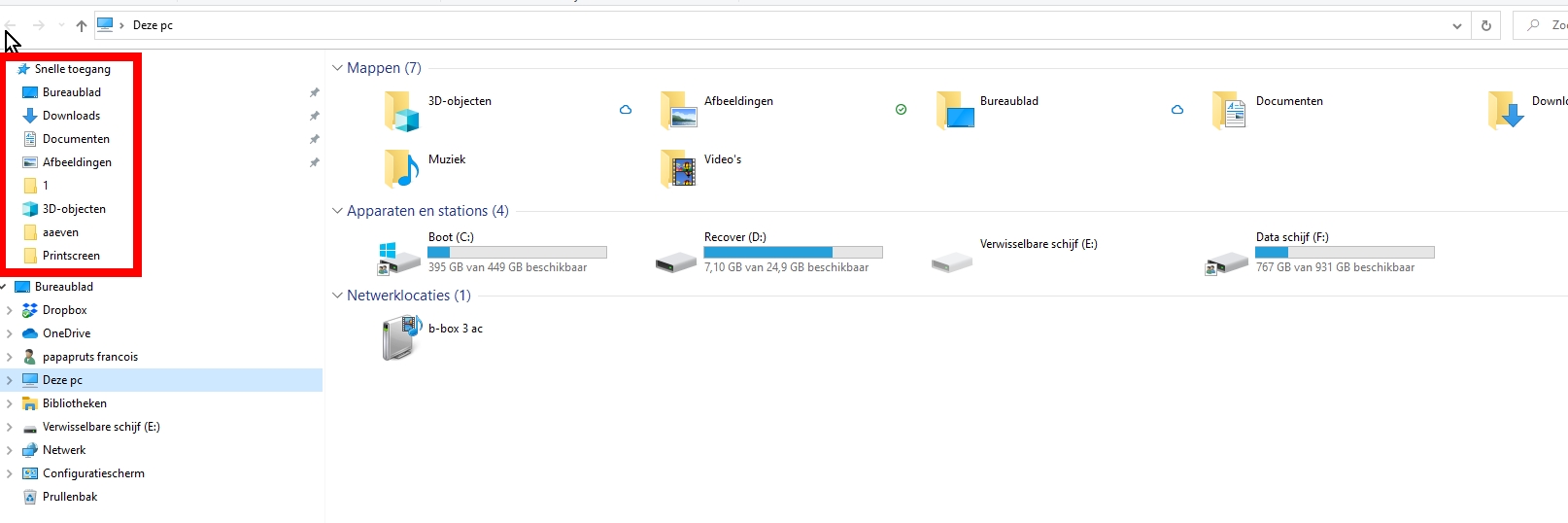Select Configuratiescherm in the navigation tree

(x=93, y=473)
